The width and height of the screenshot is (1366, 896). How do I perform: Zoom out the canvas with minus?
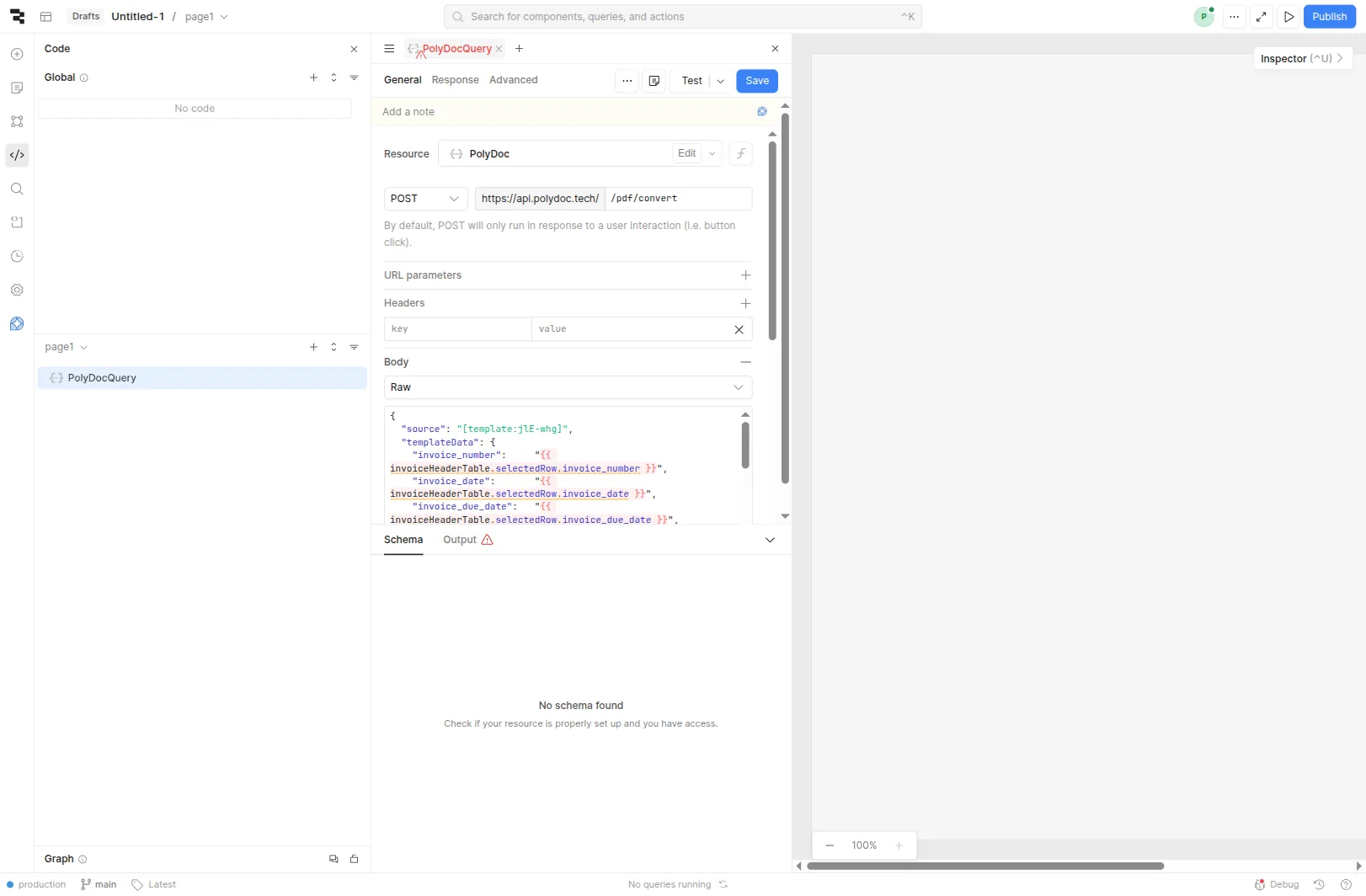830,845
